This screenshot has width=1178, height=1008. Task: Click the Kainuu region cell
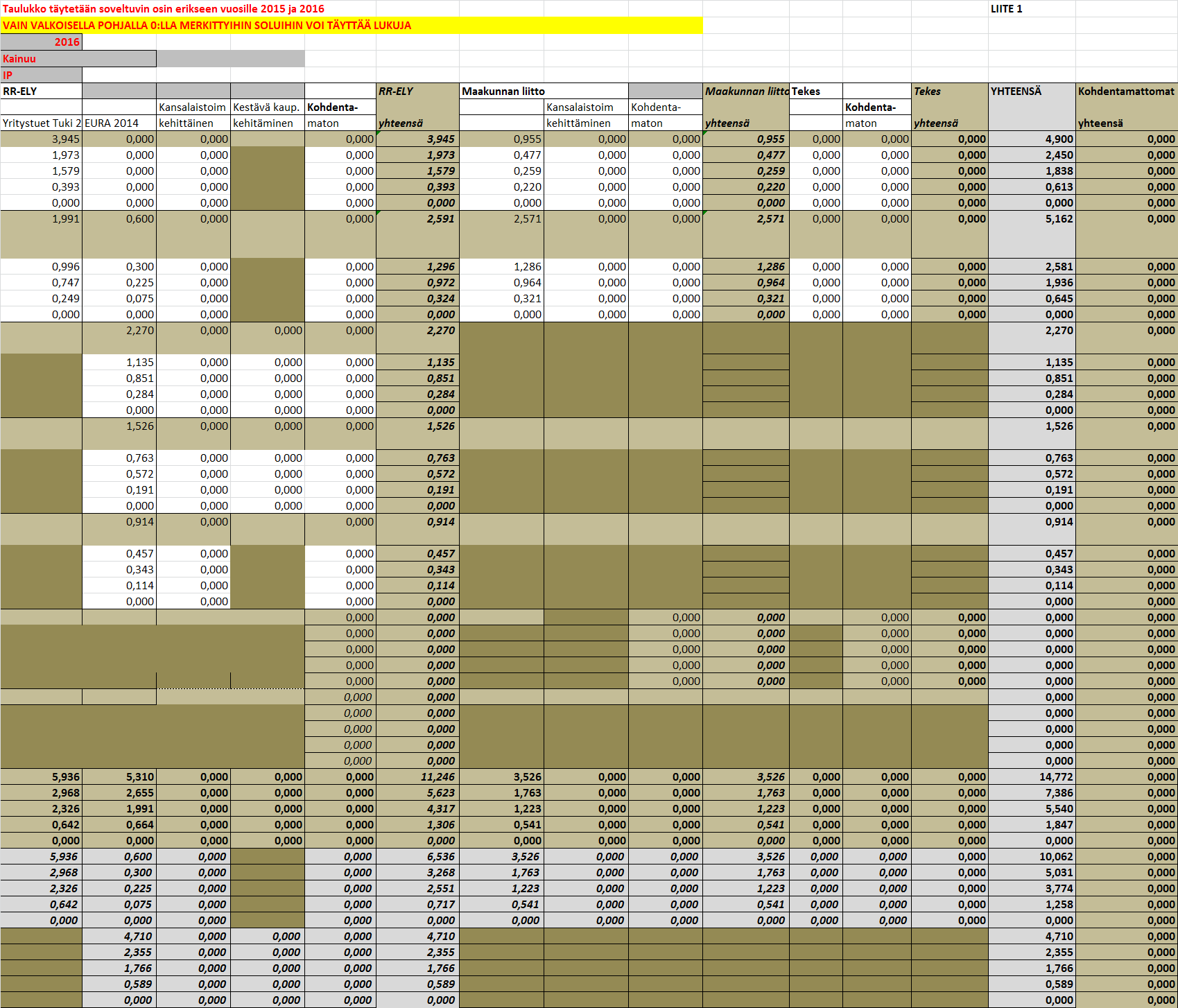(x=78, y=58)
